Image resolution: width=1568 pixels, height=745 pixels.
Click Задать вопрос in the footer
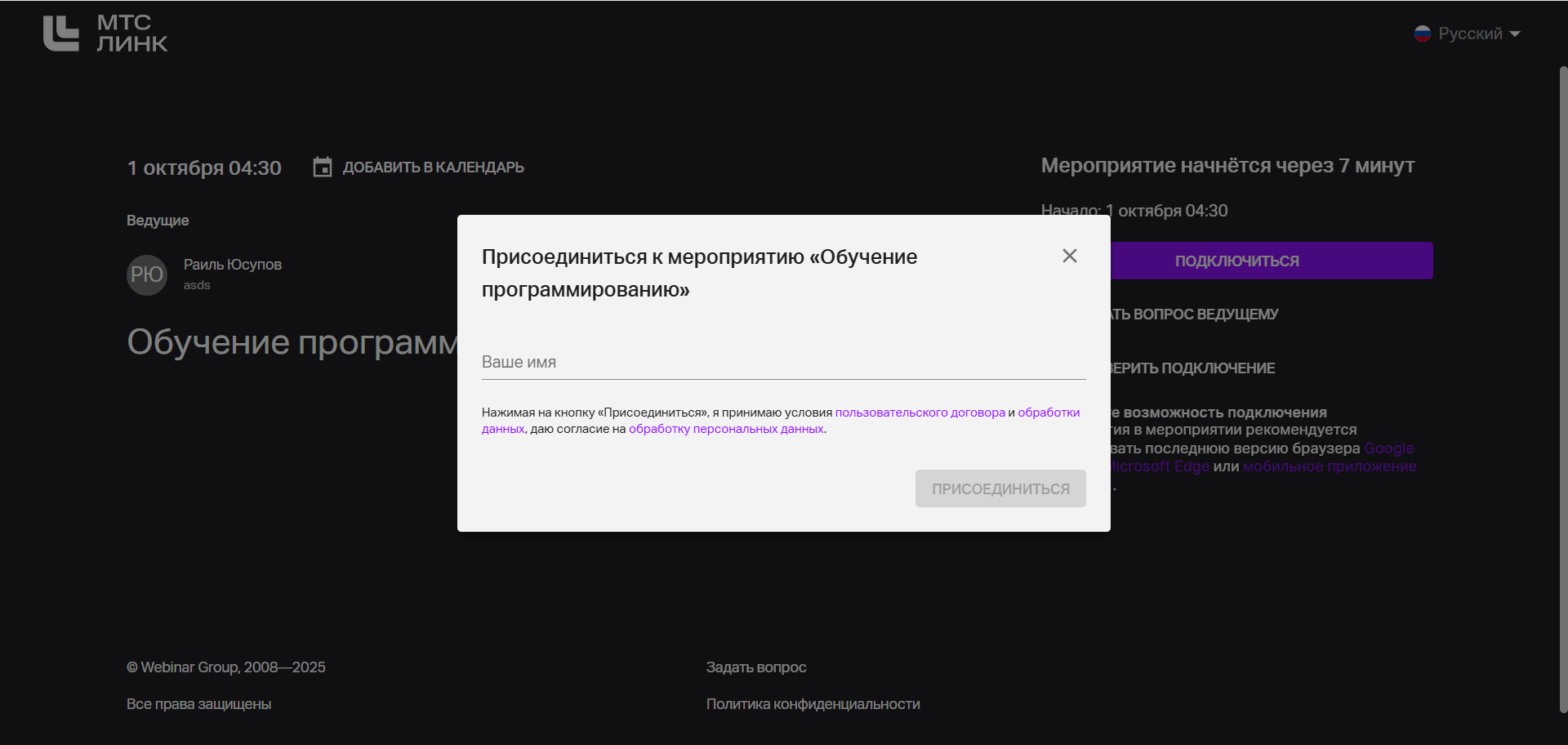pos(755,667)
